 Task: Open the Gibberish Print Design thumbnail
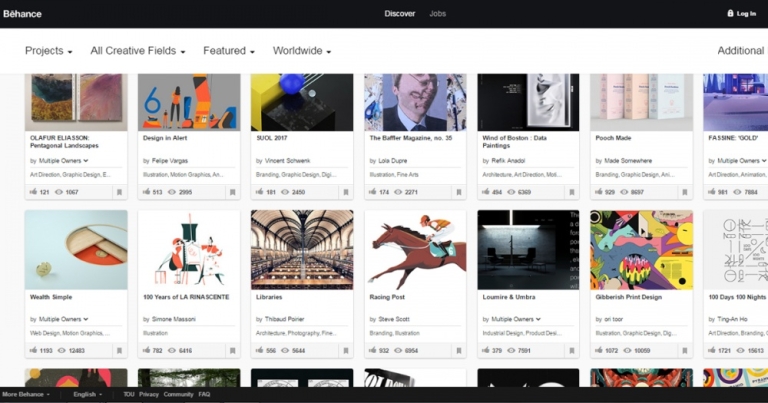[641, 250]
